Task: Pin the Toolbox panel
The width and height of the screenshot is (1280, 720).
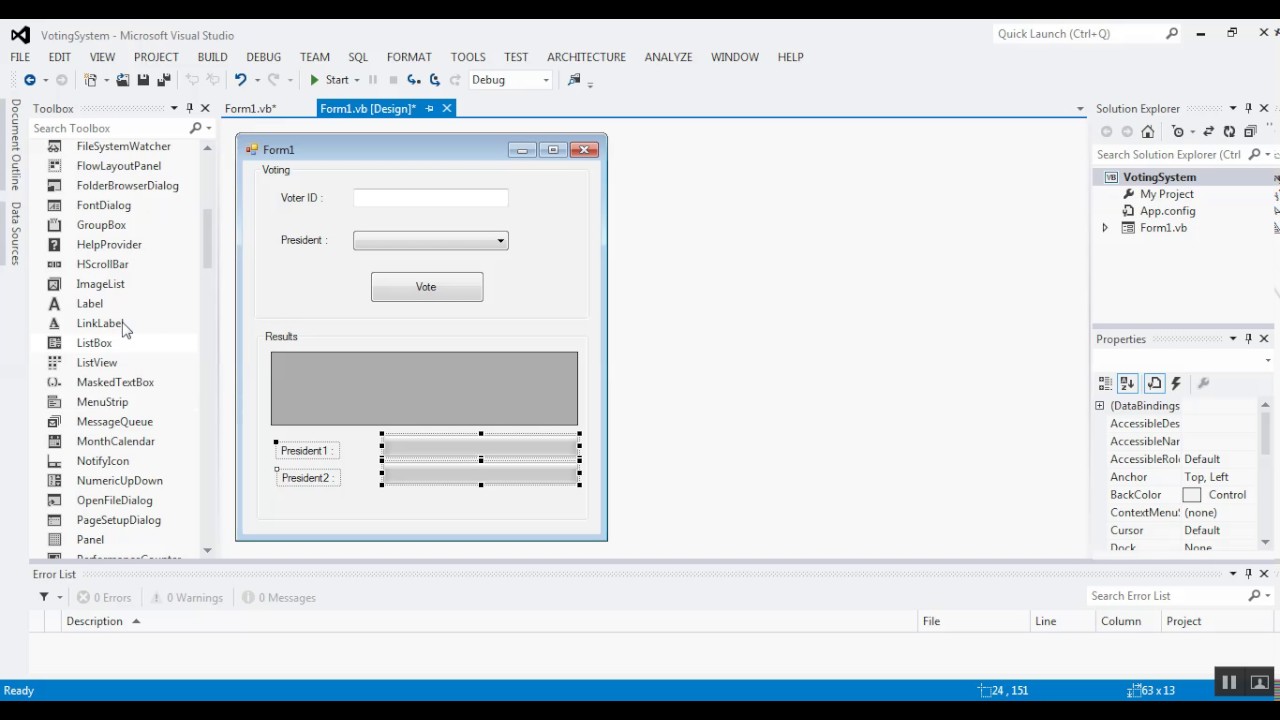Action: point(189,108)
